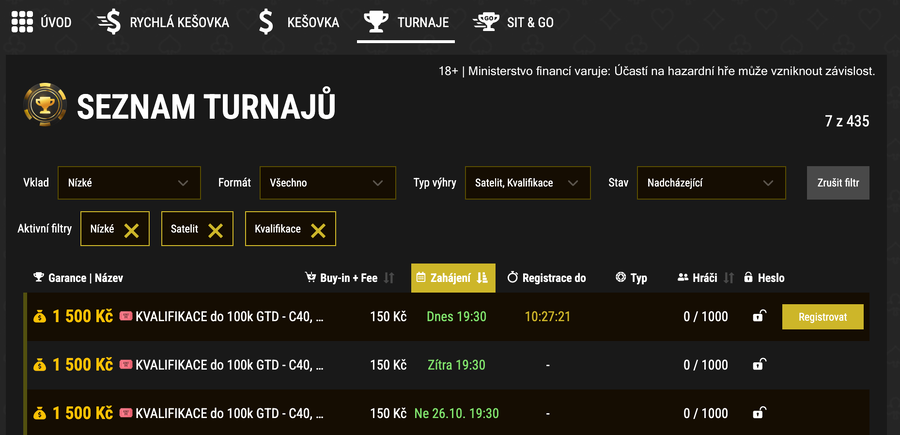Switch to the Rychlá kešovka tab
900x435 pixels.
[163, 21]
